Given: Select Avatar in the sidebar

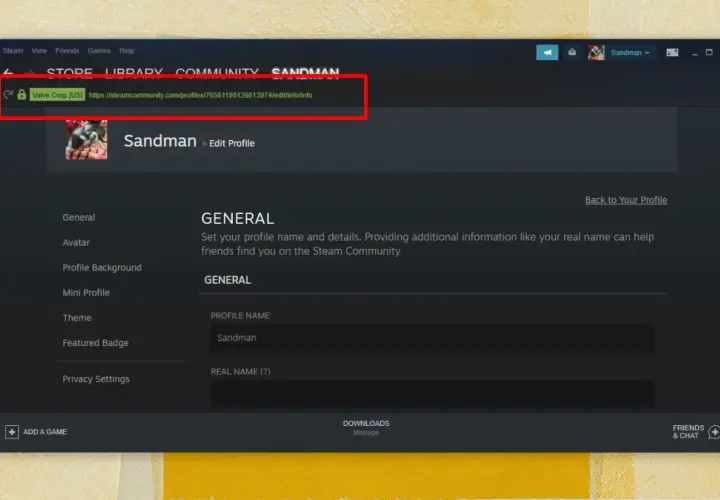Looking at the screenshot, I should [x=76, y=242].
